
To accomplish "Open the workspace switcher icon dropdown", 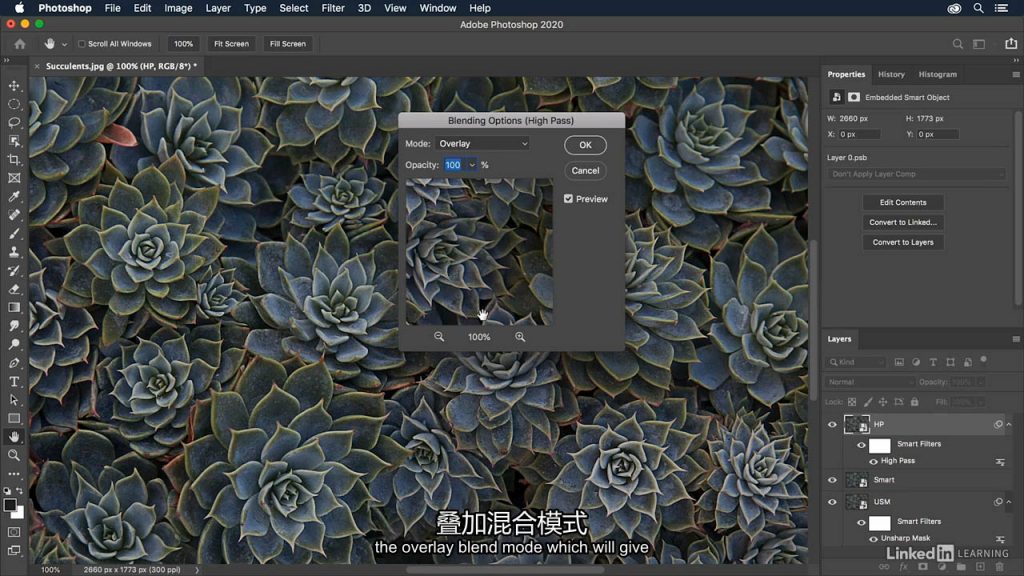I will tap(978, 44).
